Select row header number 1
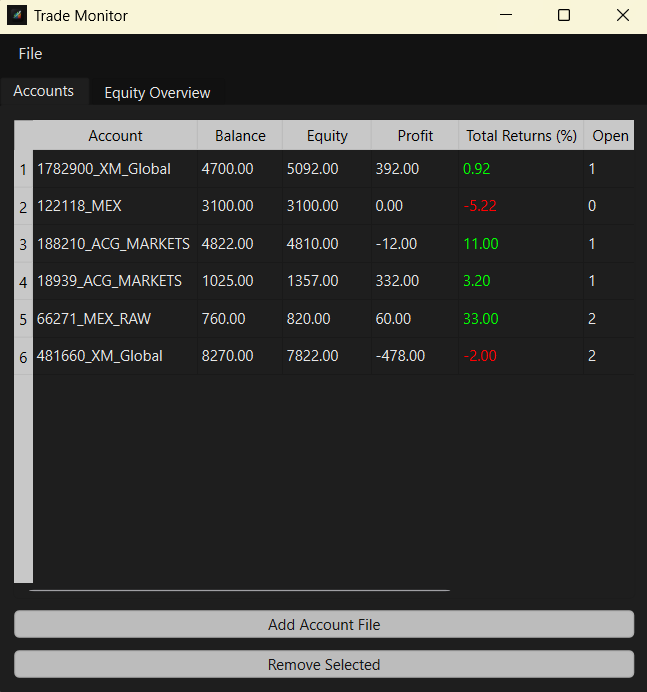The image size is (647, 692). (x=23, y=169)
